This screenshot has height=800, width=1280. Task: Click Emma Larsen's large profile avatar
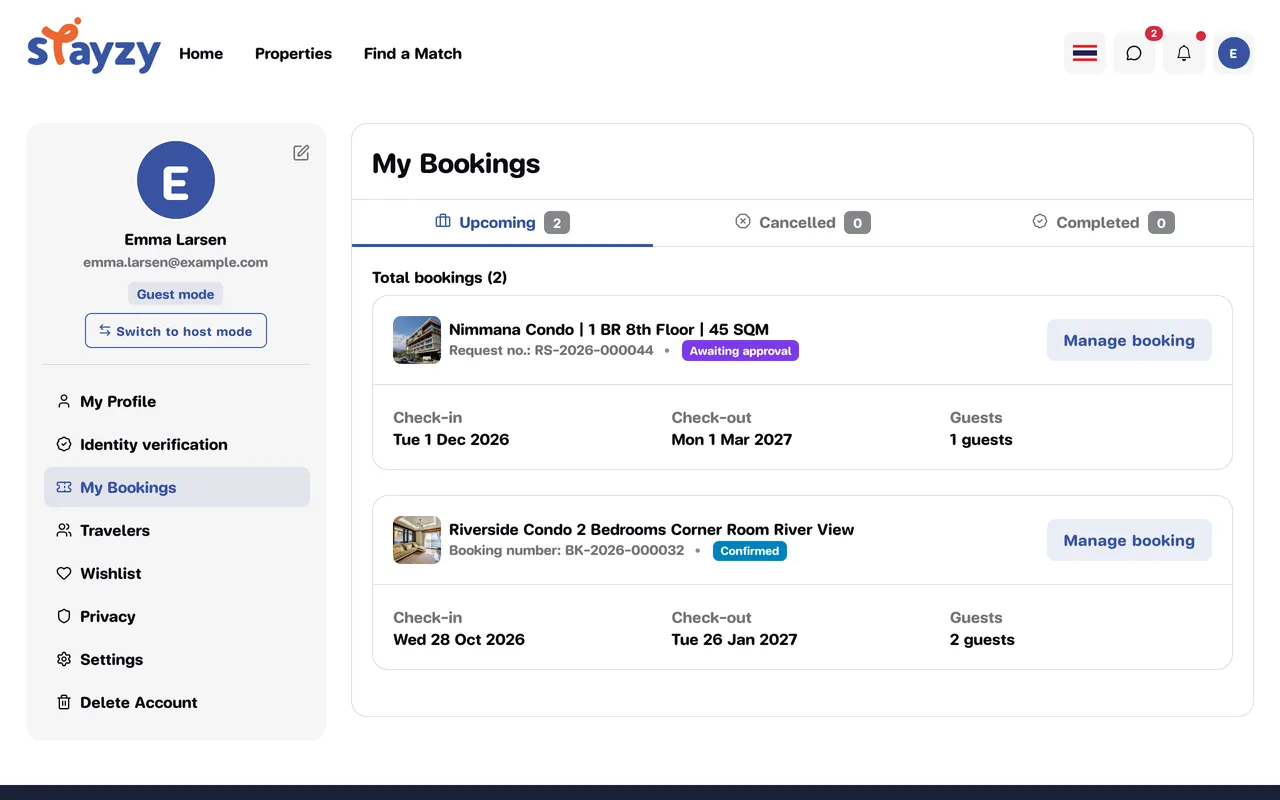[176, 180]
